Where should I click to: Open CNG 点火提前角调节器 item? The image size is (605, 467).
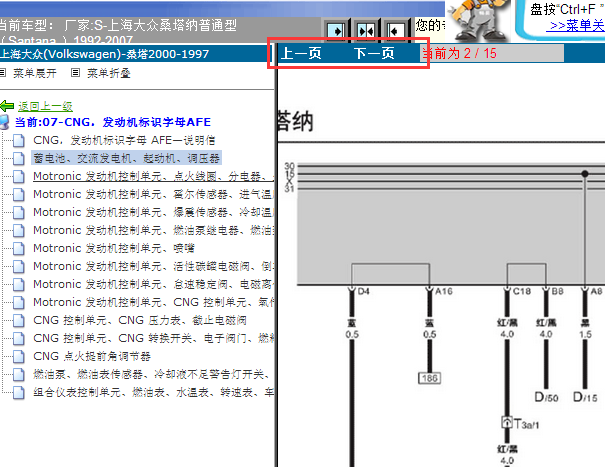[92, 356]
